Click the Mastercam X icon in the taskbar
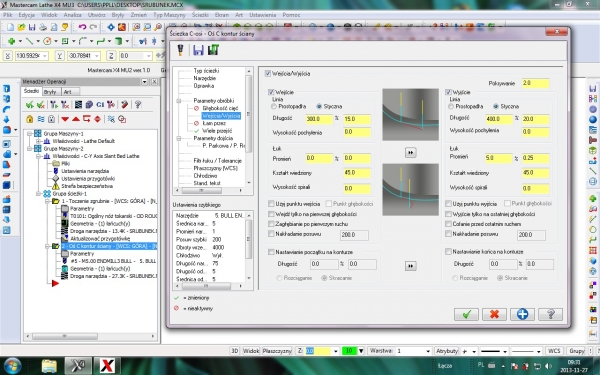The image size is (600, 375). [78, 365]
